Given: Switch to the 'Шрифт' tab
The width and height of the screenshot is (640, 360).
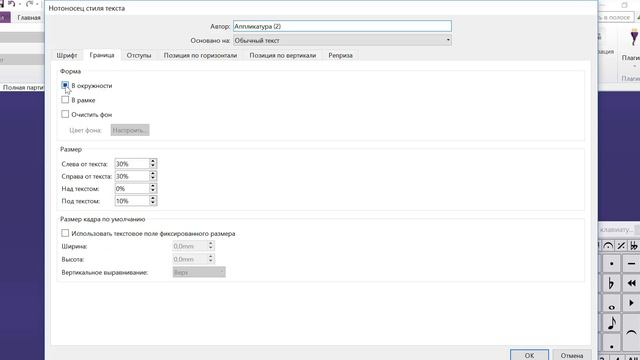Looking at the screenshot, I should [x=67, y=55].
